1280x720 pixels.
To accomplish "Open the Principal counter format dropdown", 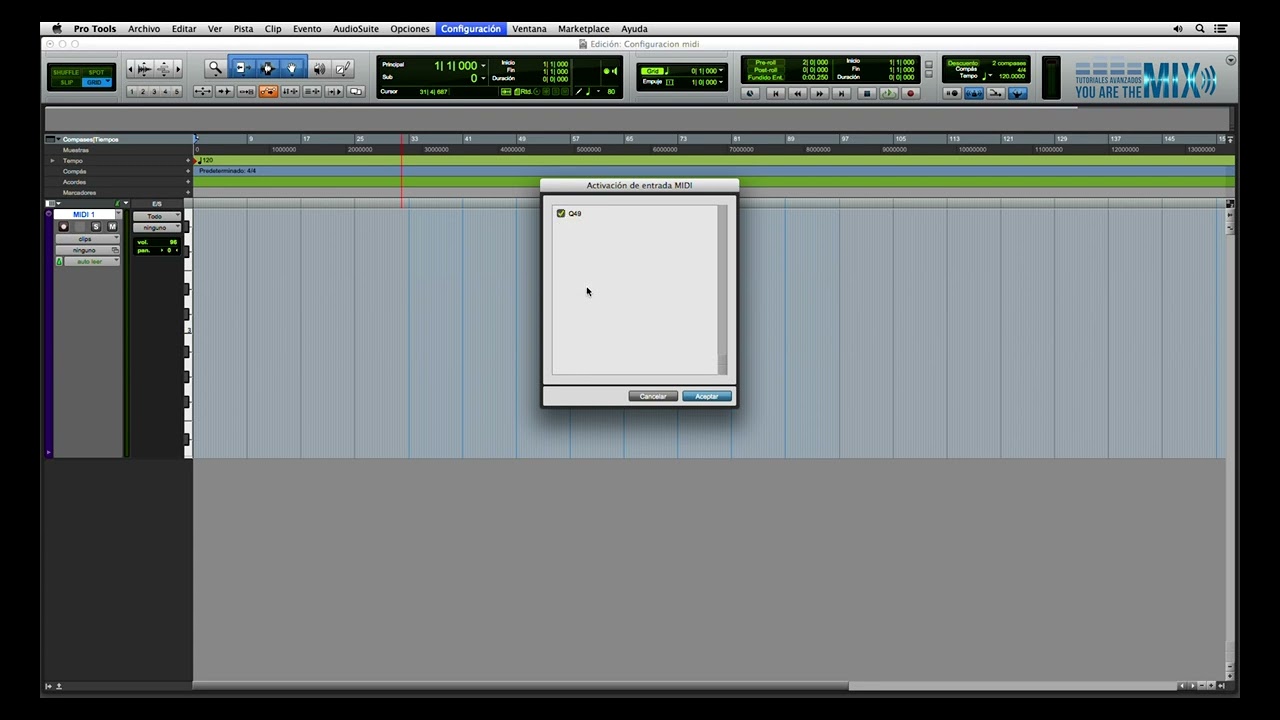I will [484, 65].
